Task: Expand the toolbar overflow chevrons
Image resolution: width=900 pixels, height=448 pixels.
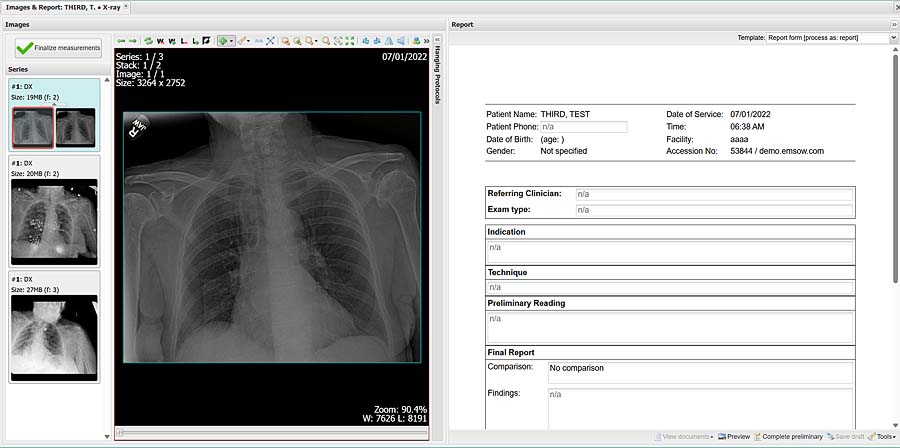Action: [426, 41]
